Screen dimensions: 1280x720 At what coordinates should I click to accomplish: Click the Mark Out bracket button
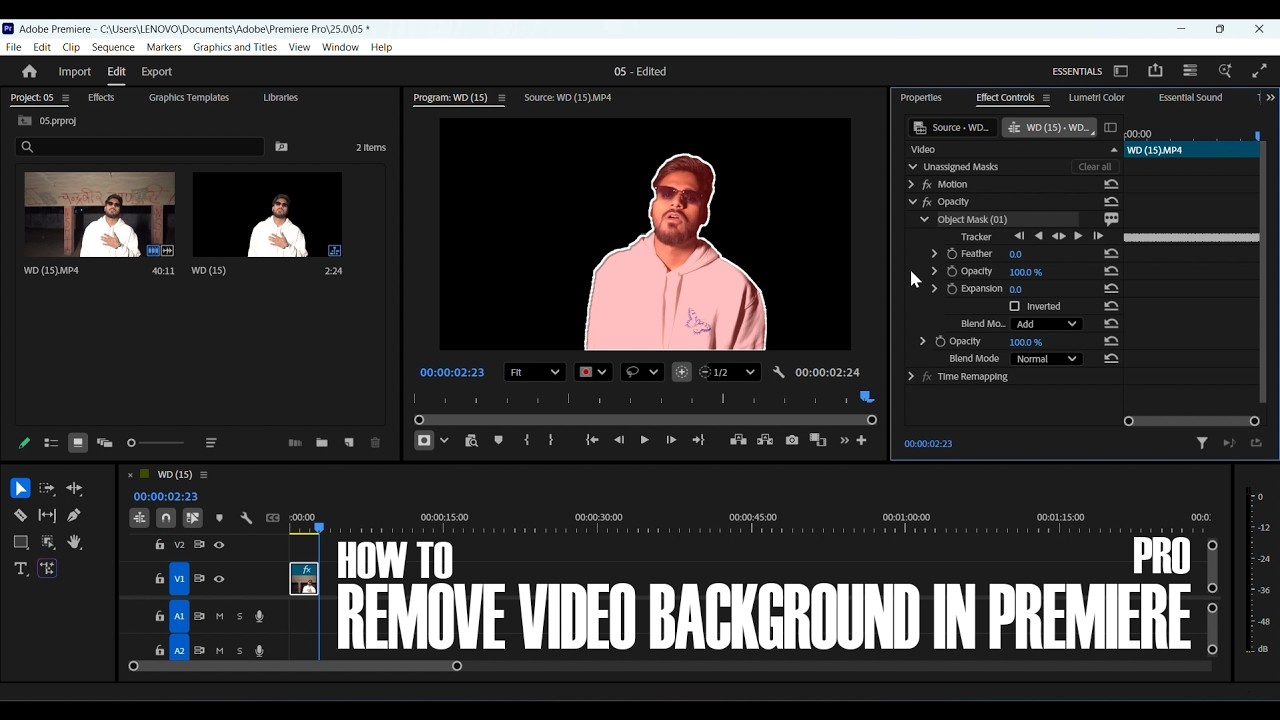pyautogui.click(x=551, y=440)
